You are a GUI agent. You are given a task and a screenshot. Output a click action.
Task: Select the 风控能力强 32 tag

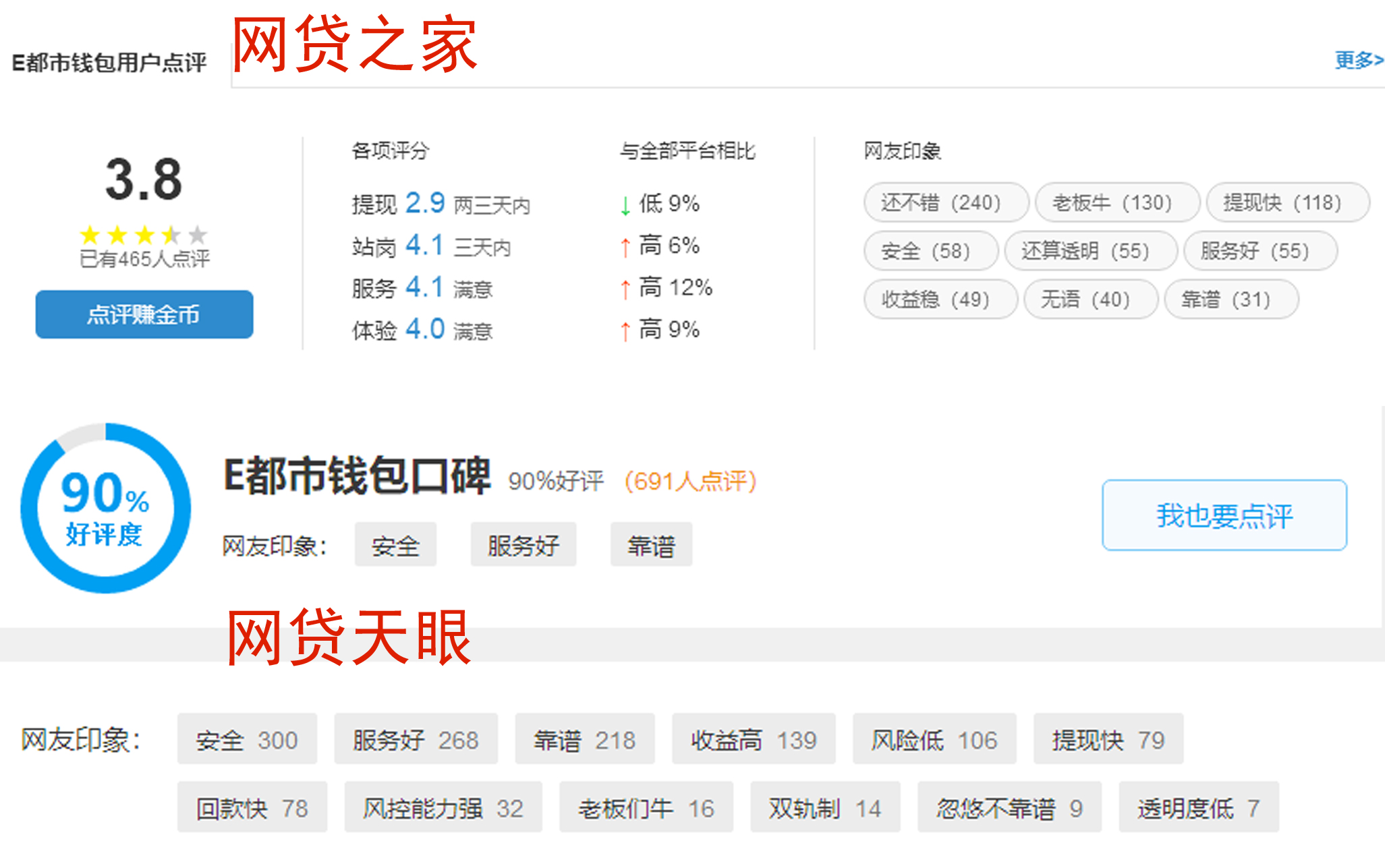[443, 807]
